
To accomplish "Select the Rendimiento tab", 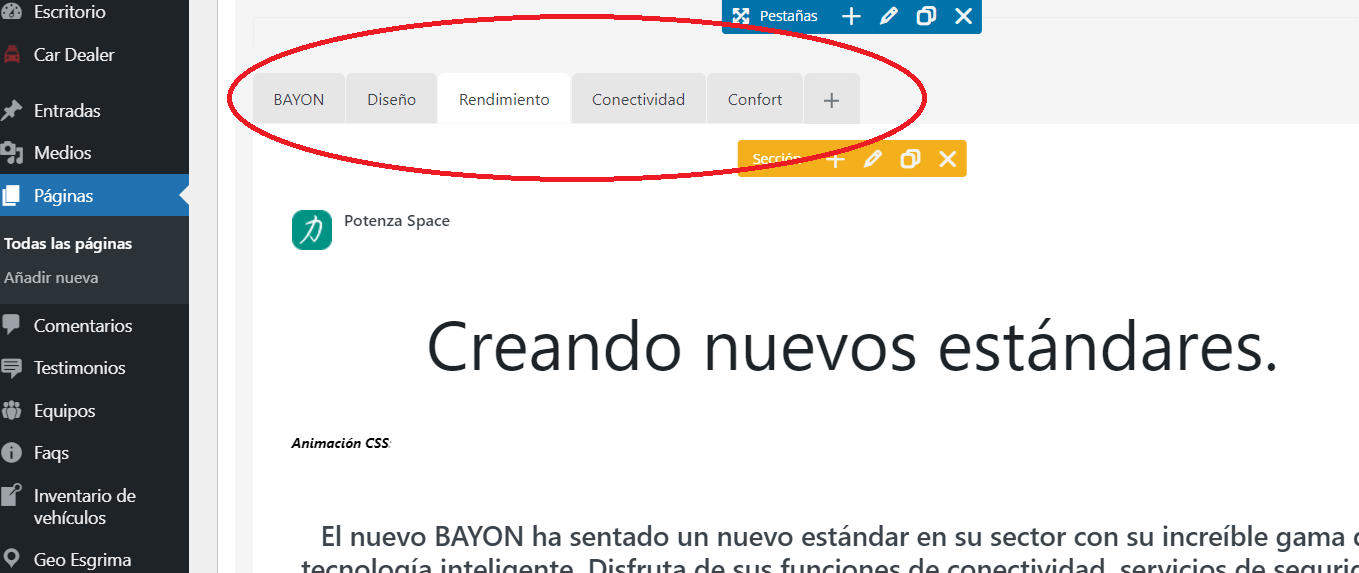I will (504, 99).
